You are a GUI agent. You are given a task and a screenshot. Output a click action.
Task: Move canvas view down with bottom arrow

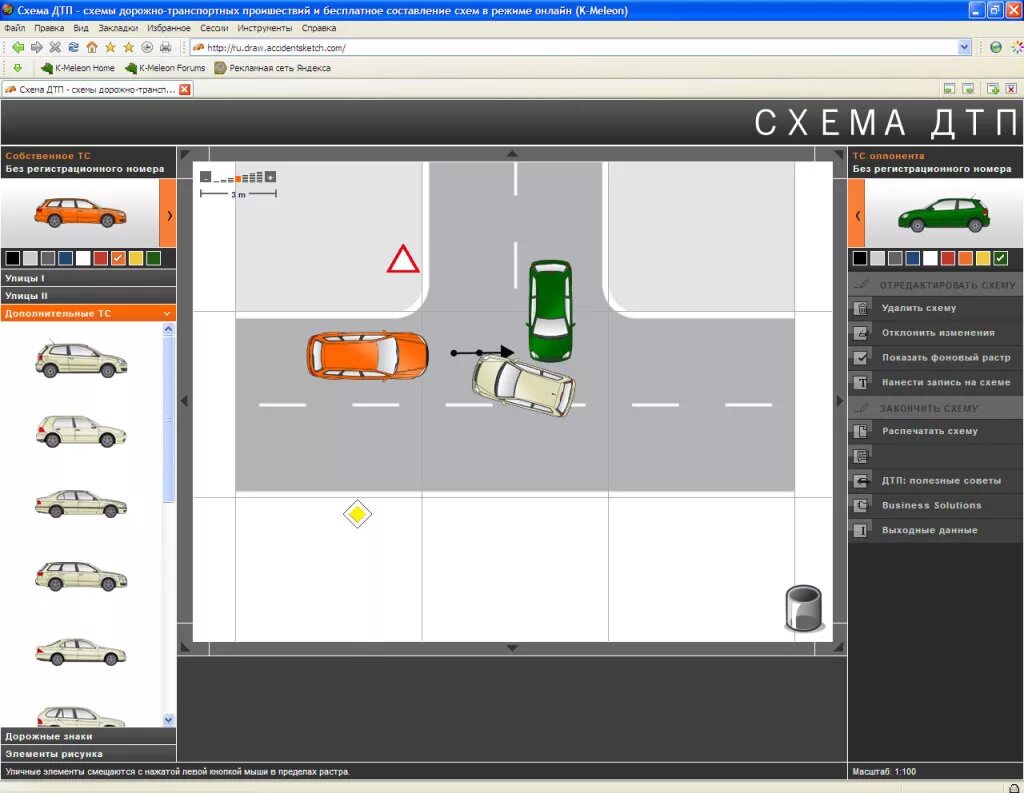coord(512,648)
